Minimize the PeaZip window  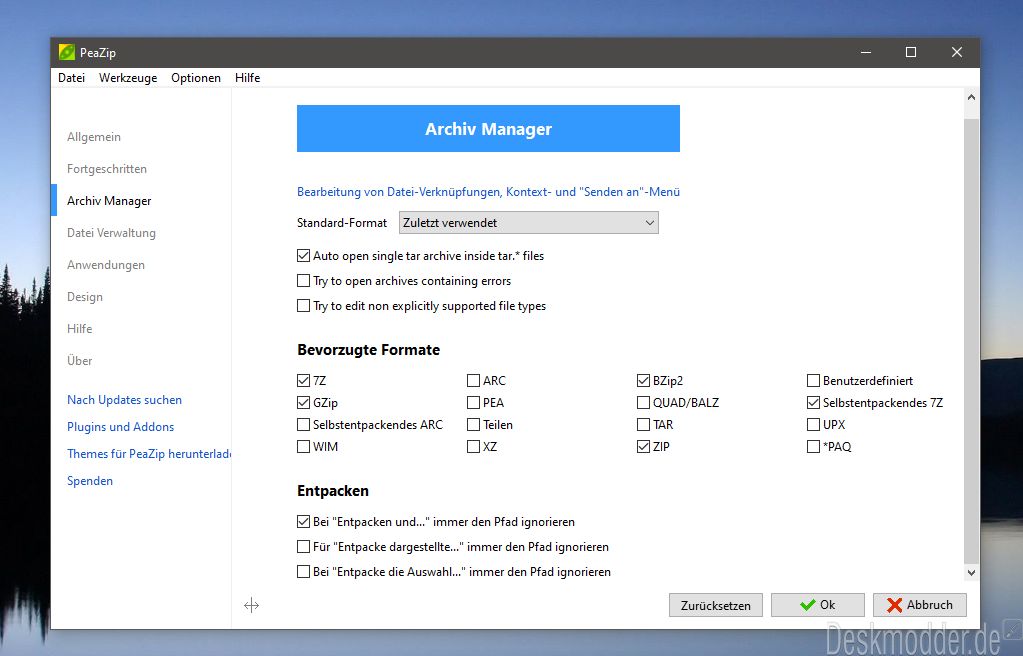pyautogui.click(x=866, y=52)
